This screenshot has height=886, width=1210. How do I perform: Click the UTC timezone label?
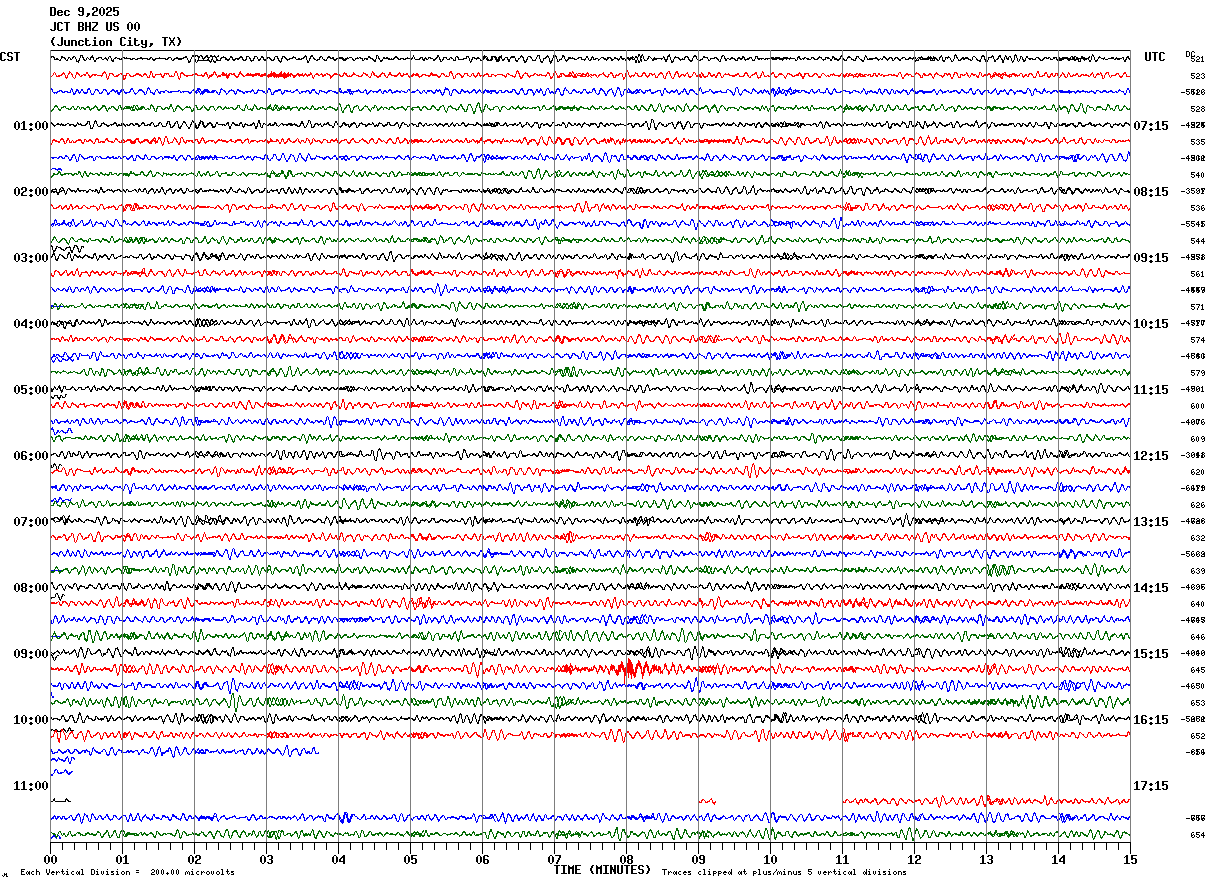1155,57
